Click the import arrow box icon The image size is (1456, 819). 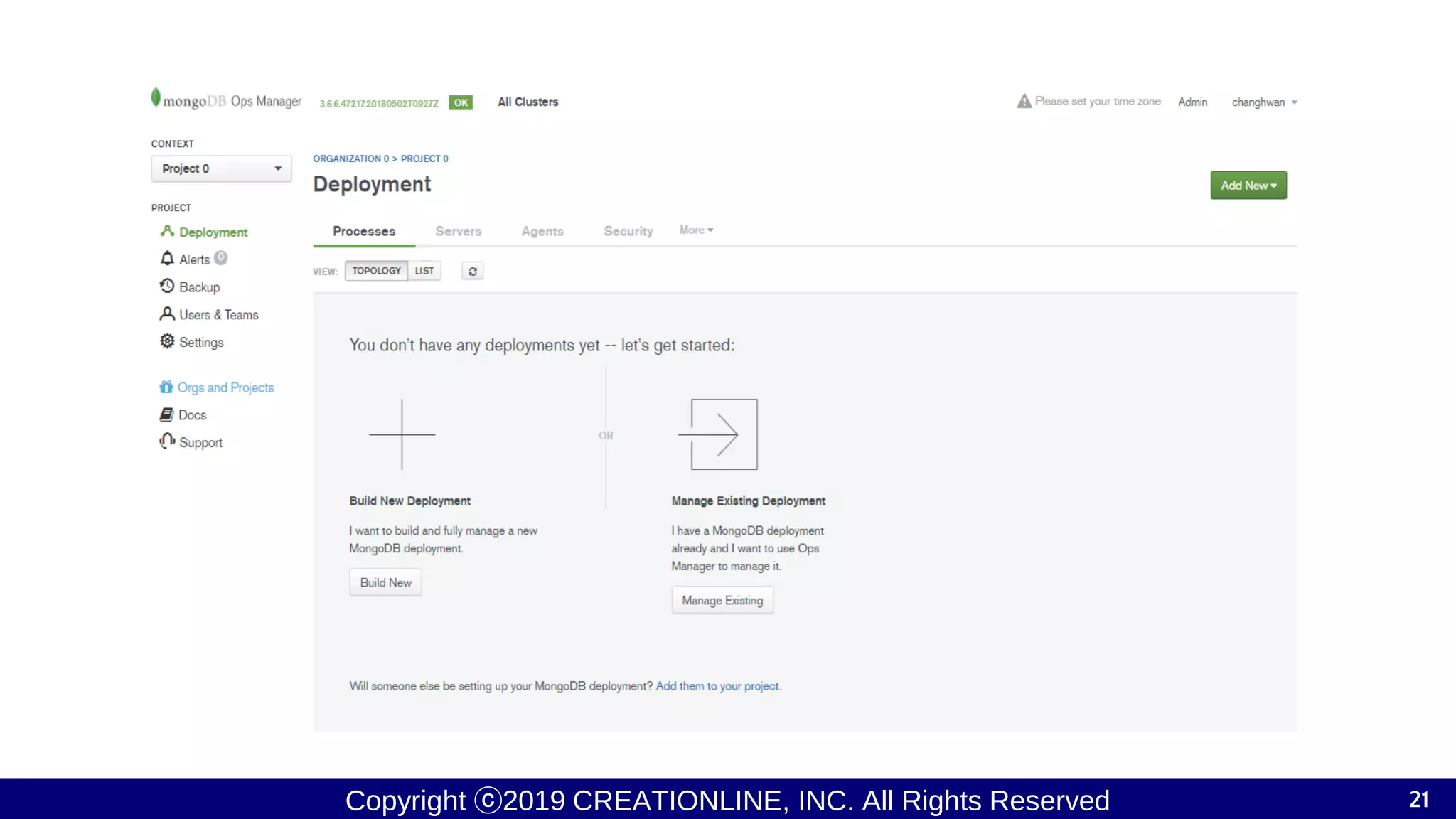pyautogui.click(x=719, y=434)
